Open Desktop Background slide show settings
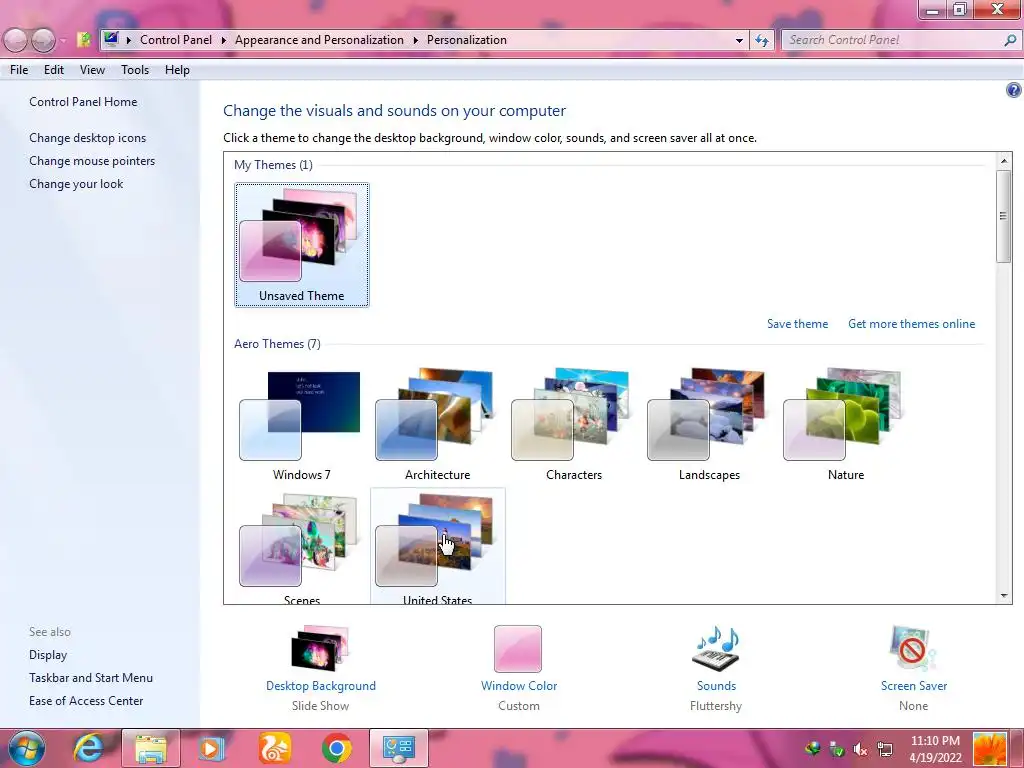 pyautogui.click(x=320, y=648)
